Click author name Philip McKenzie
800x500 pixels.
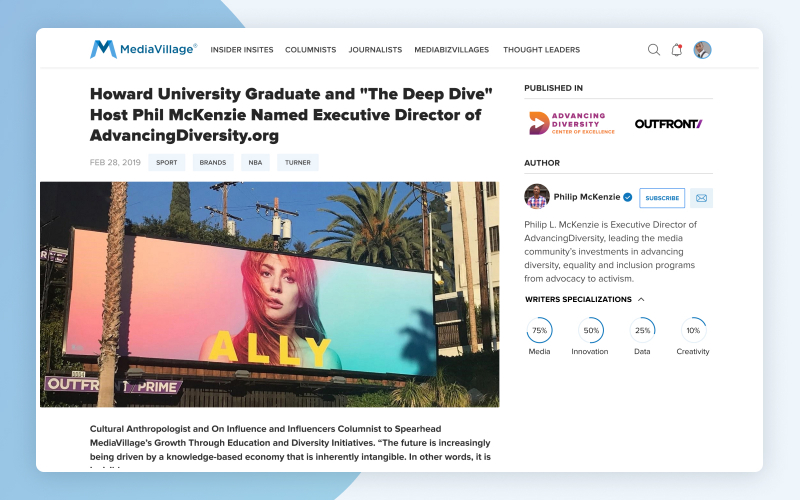[587, 197]
